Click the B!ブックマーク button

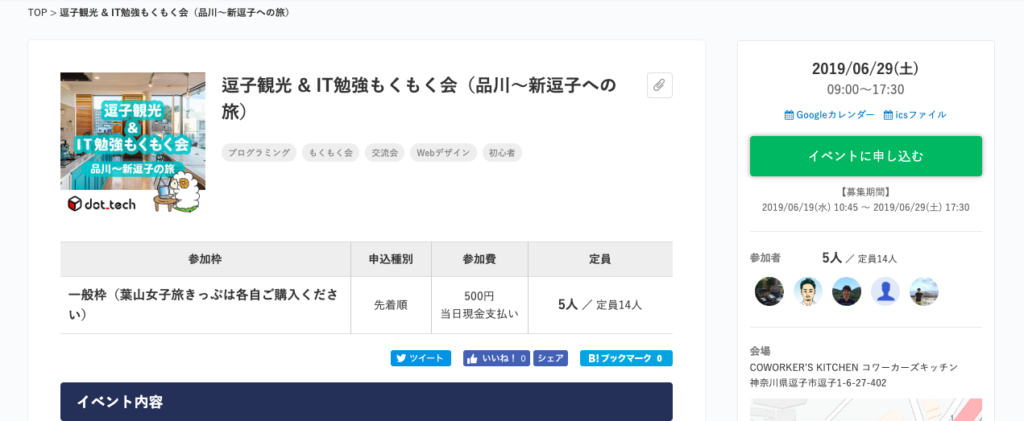coord(626,358)
